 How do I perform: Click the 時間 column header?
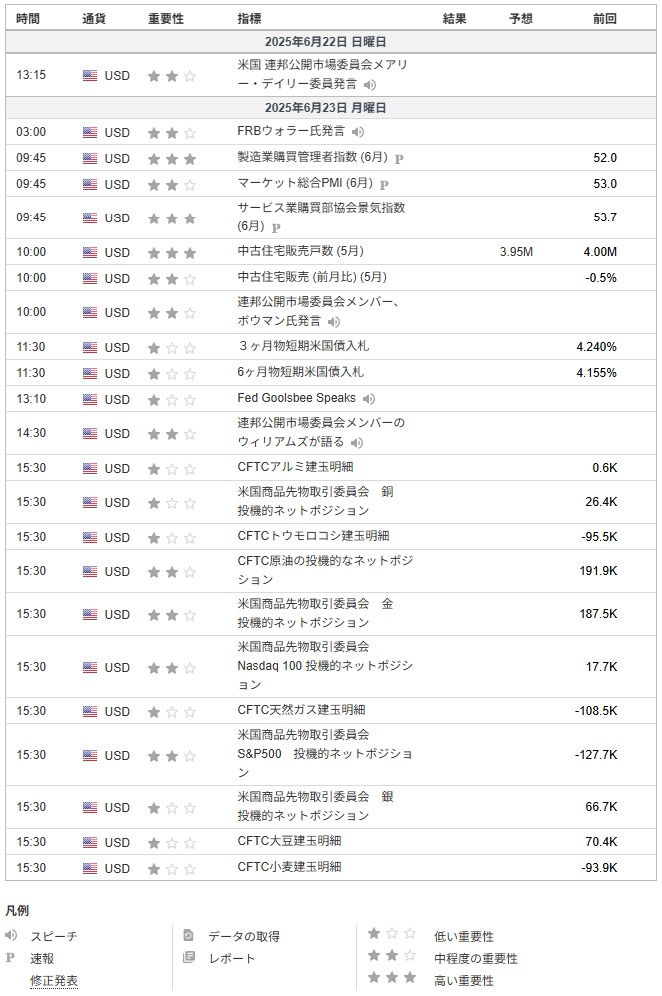click(x=29, y=18)
